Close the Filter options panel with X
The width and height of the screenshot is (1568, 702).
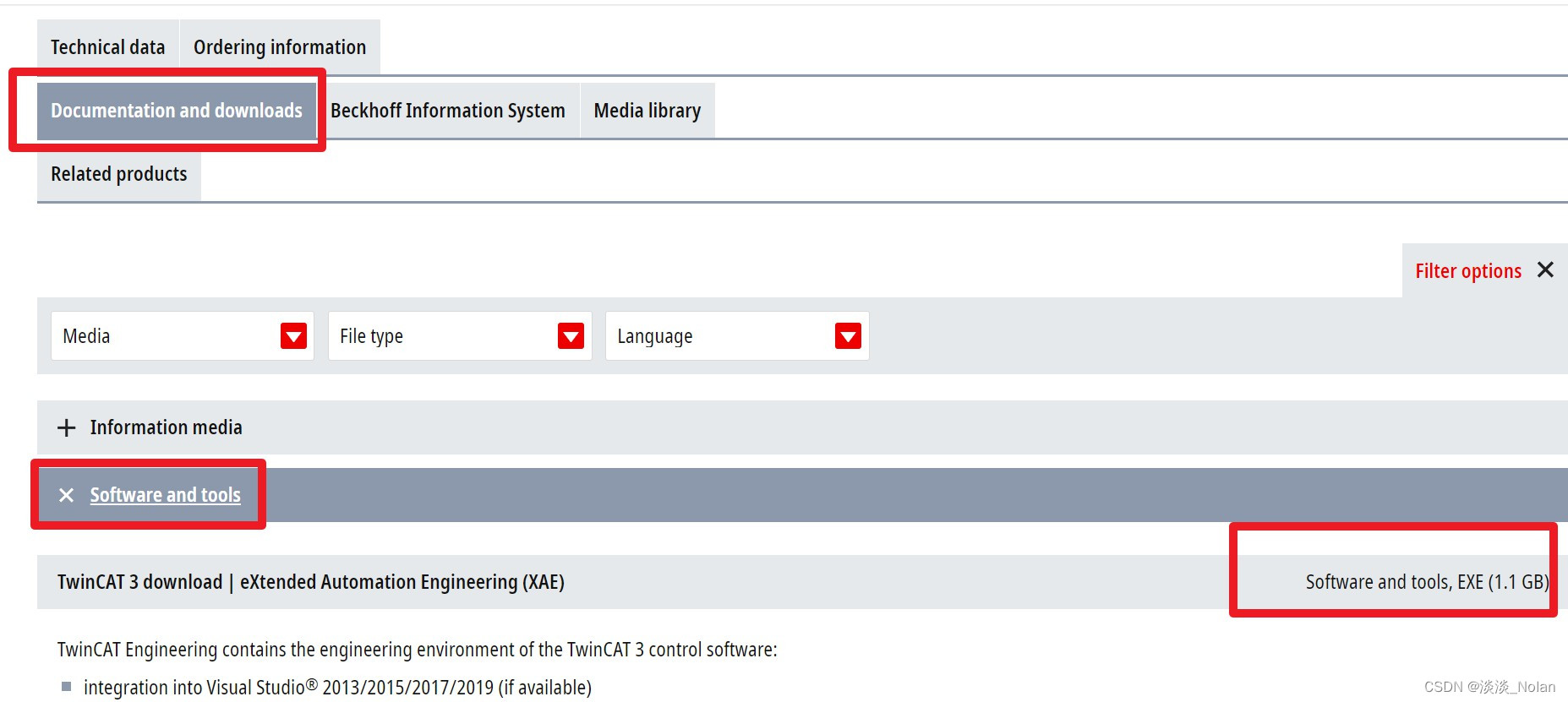click(1545, 270)
